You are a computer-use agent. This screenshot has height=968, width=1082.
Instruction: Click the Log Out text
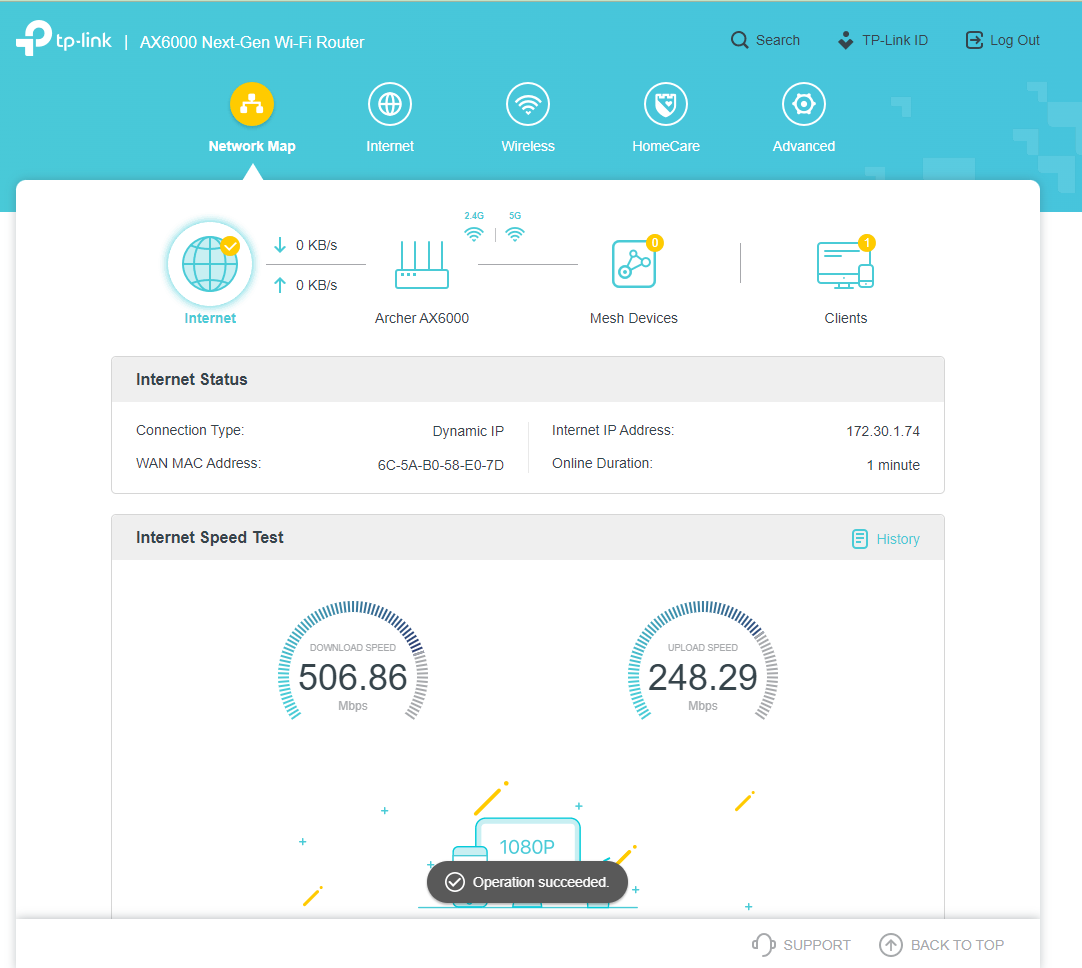pos(1014,40)
